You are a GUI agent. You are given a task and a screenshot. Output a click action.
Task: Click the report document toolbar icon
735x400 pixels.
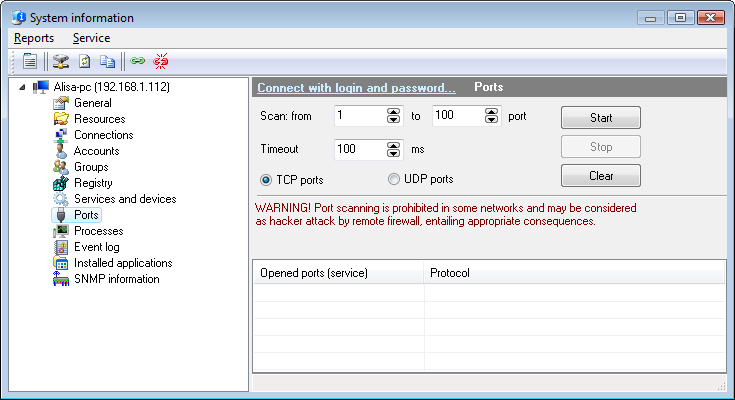(x=30, y=61)
